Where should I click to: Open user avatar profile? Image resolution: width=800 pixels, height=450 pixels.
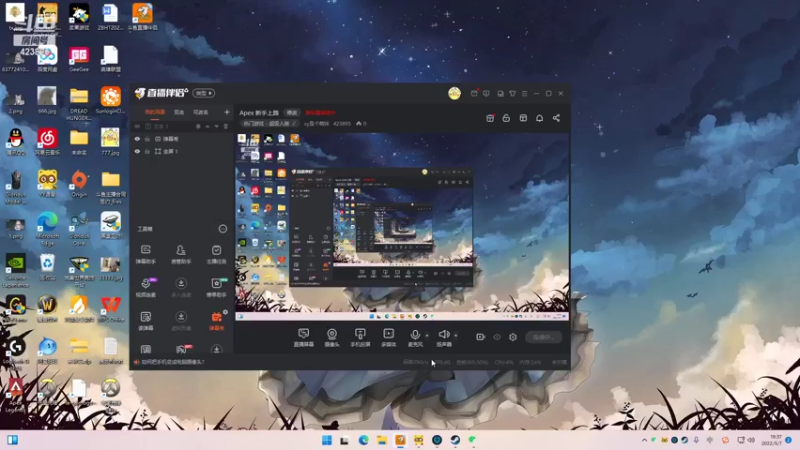455,93
